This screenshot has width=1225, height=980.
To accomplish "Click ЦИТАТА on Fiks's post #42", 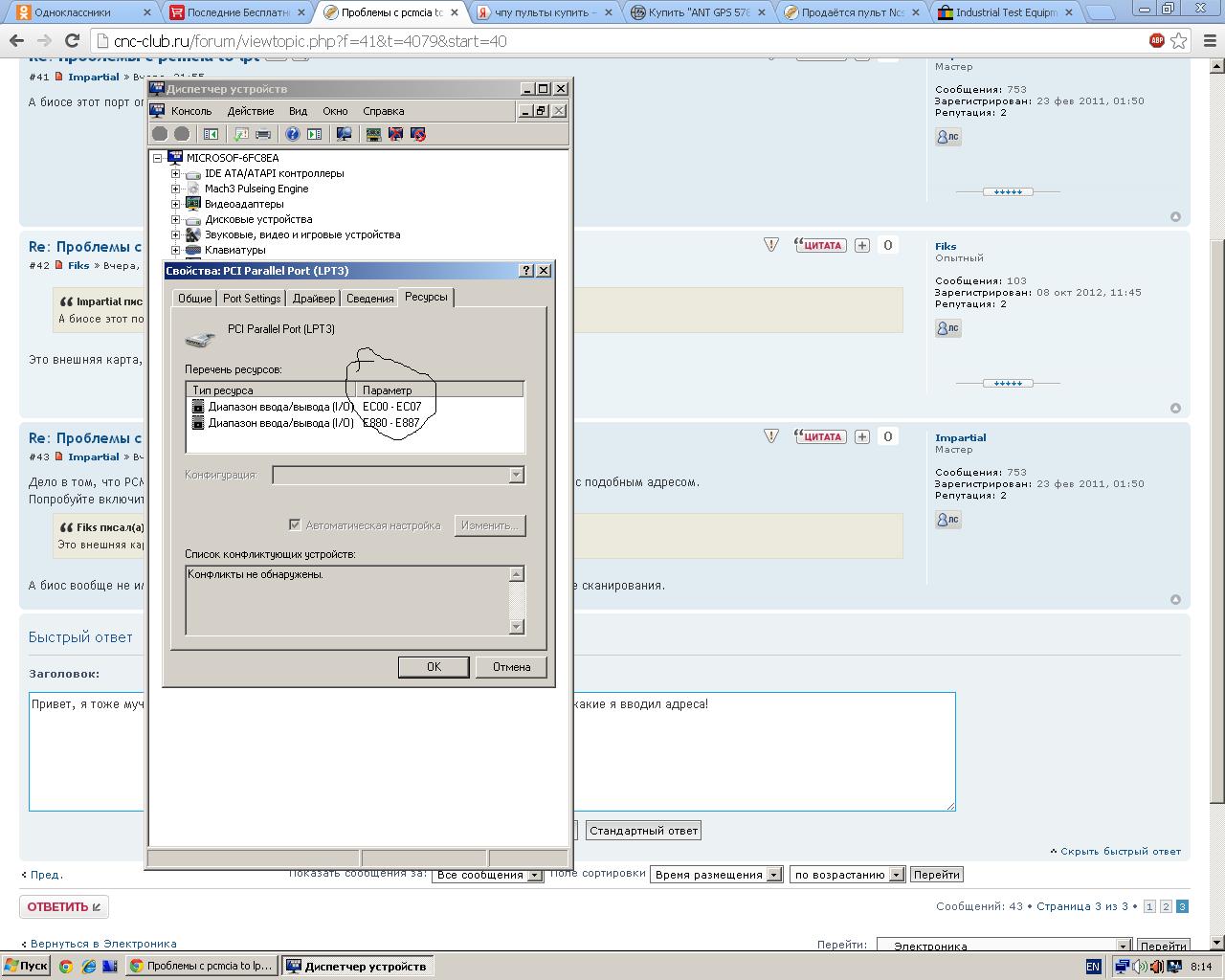I will (x=822, y=245).
